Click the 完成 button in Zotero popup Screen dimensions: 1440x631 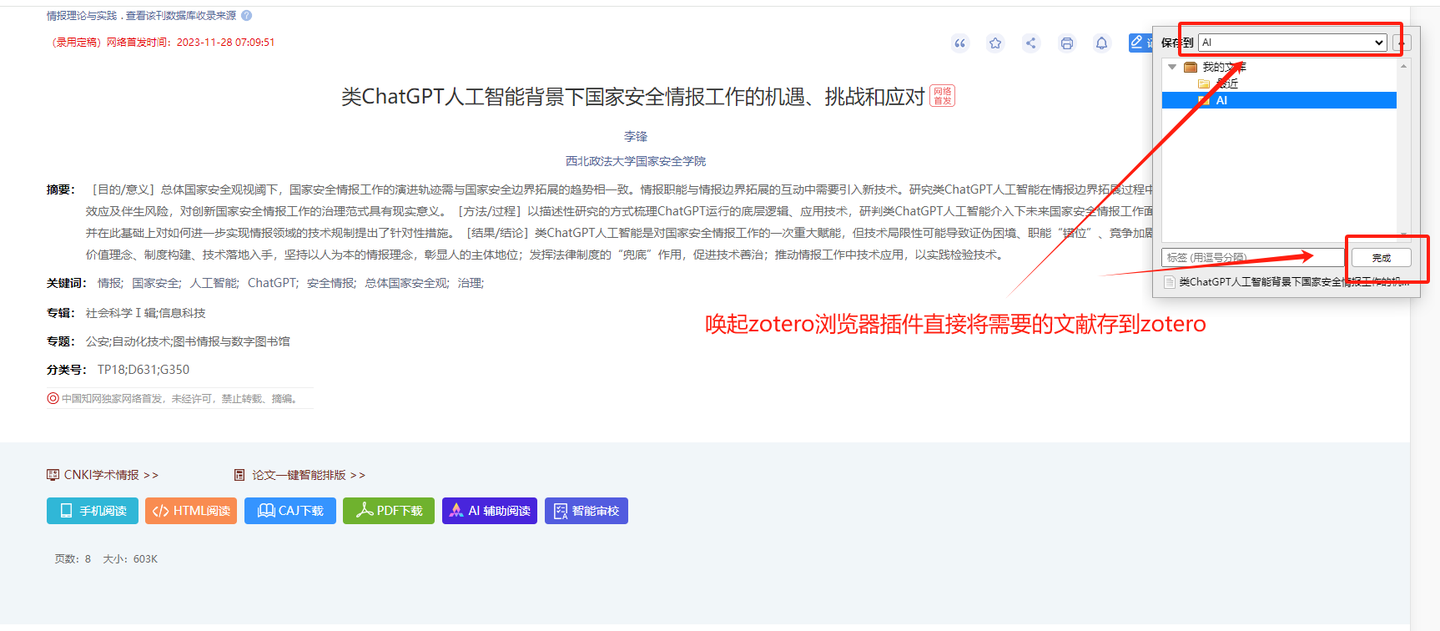(x=1380, y=258)
